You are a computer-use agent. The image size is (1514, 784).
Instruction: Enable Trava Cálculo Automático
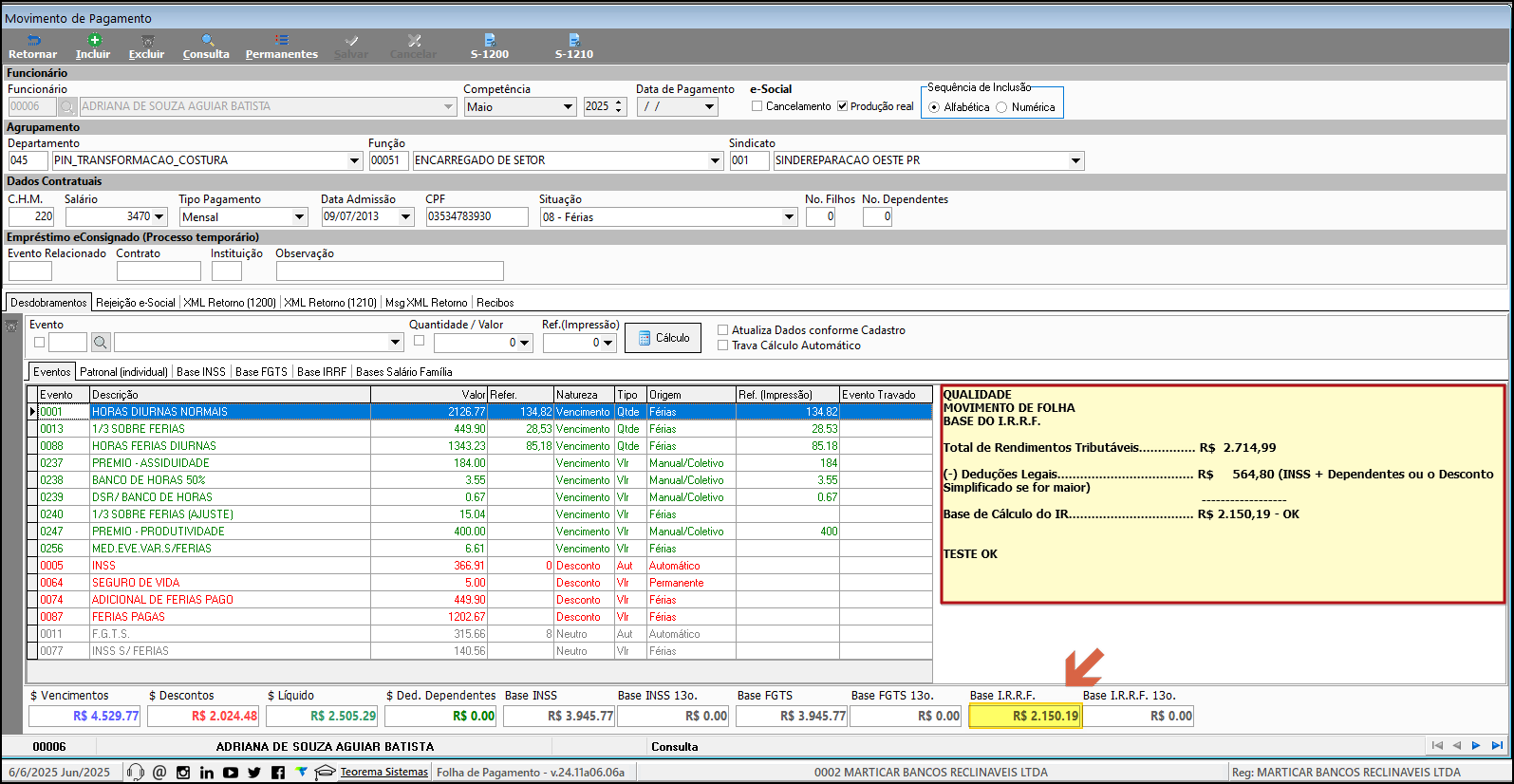tap(723, 345)
